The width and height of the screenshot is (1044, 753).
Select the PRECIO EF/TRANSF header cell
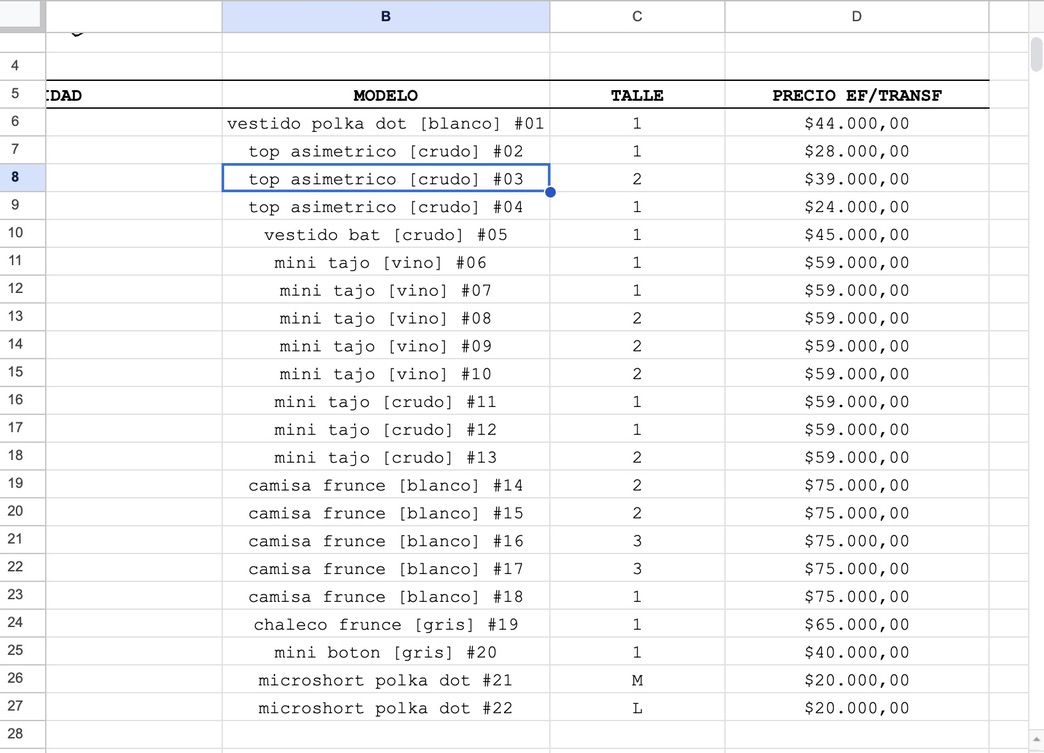coord(856,95)
